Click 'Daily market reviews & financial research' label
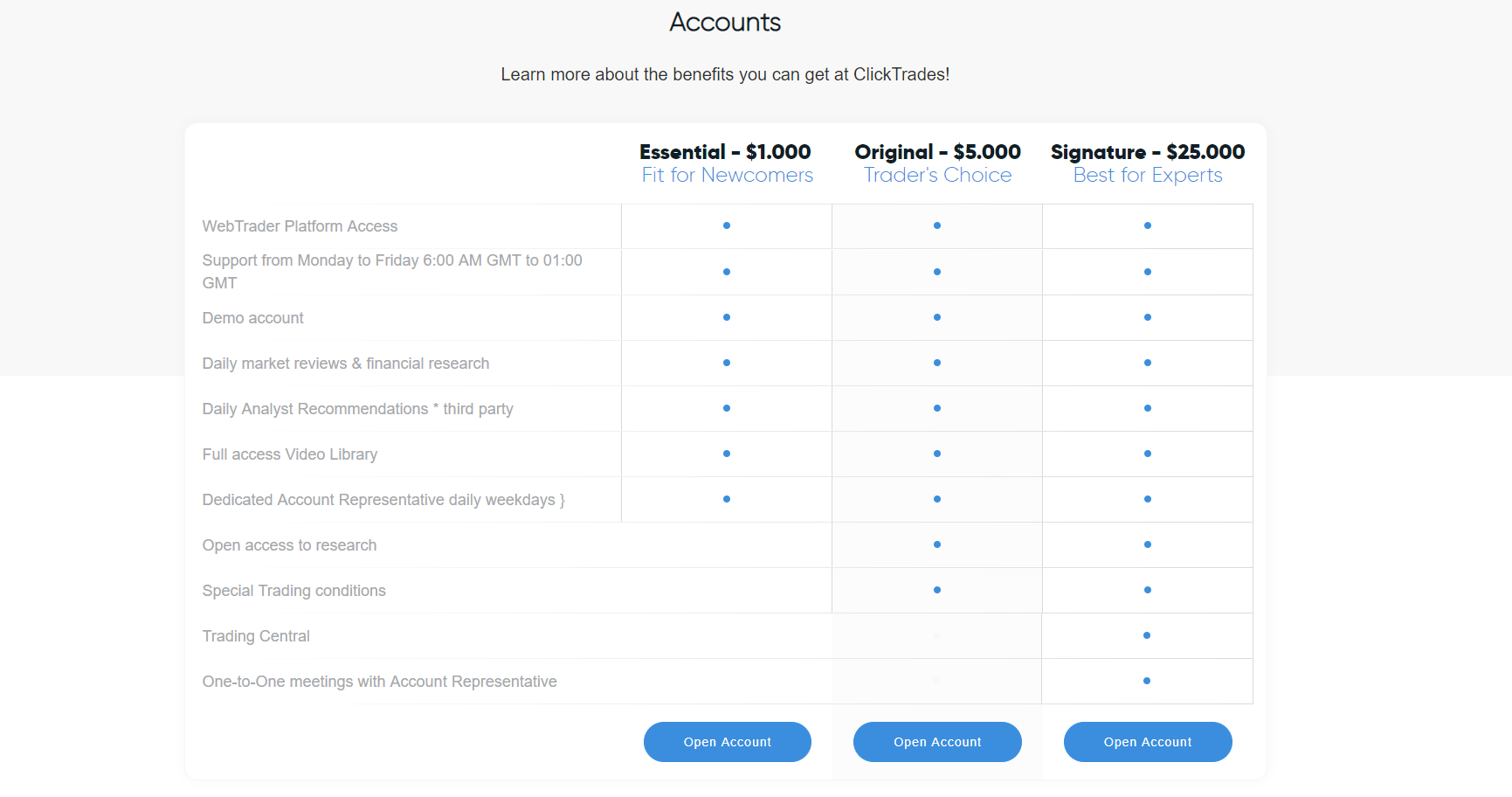This screenshot has height=797, width=1512. point(346,364)
